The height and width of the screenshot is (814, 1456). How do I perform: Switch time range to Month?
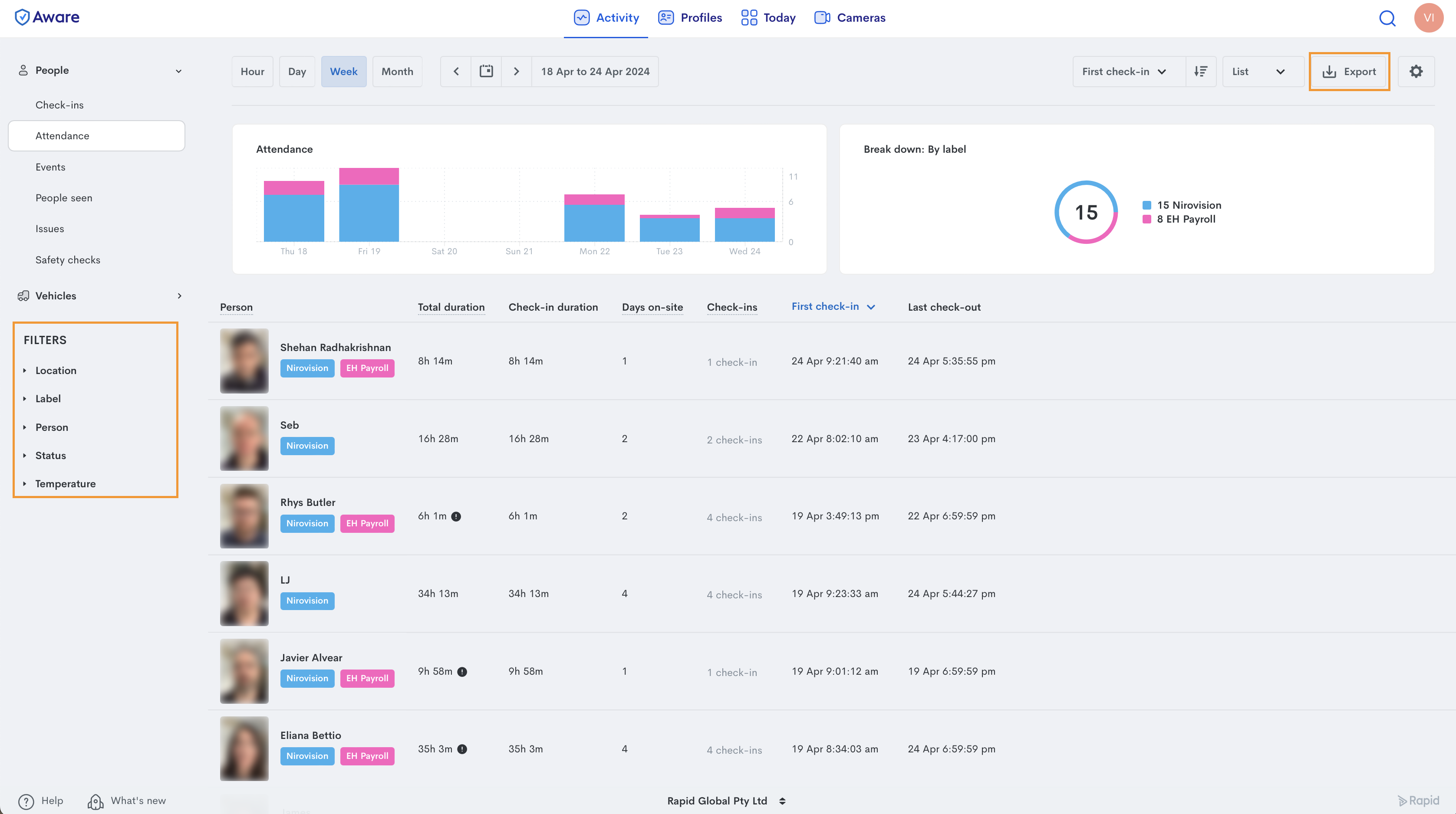(397, 71)
